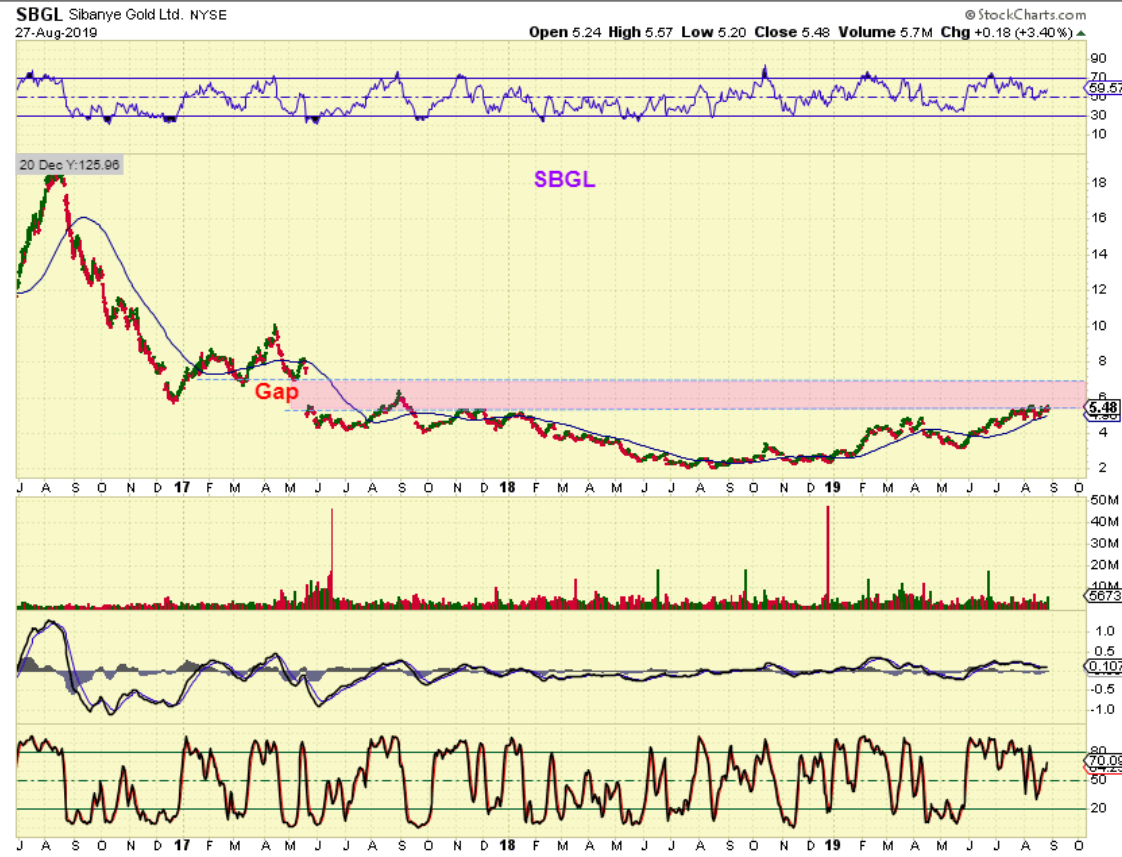The image size is (1122, 857).
Task: Click the 27-Aug-2019 date label
Action: click(x=52, y=32)
